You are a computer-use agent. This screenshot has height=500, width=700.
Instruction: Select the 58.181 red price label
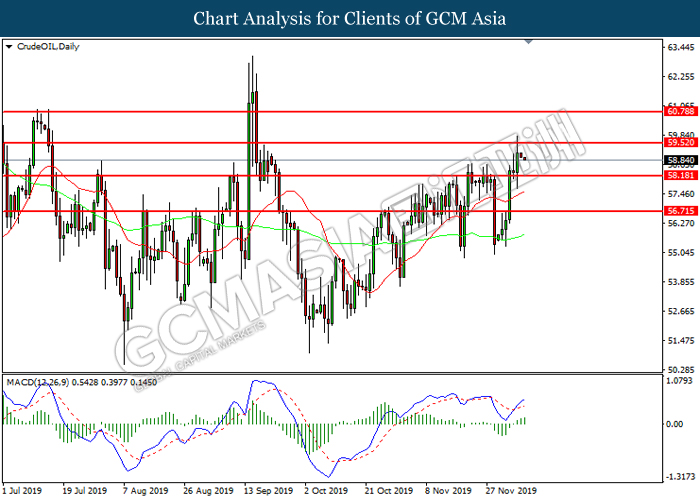pyautogui.click(x=680, y=175)
